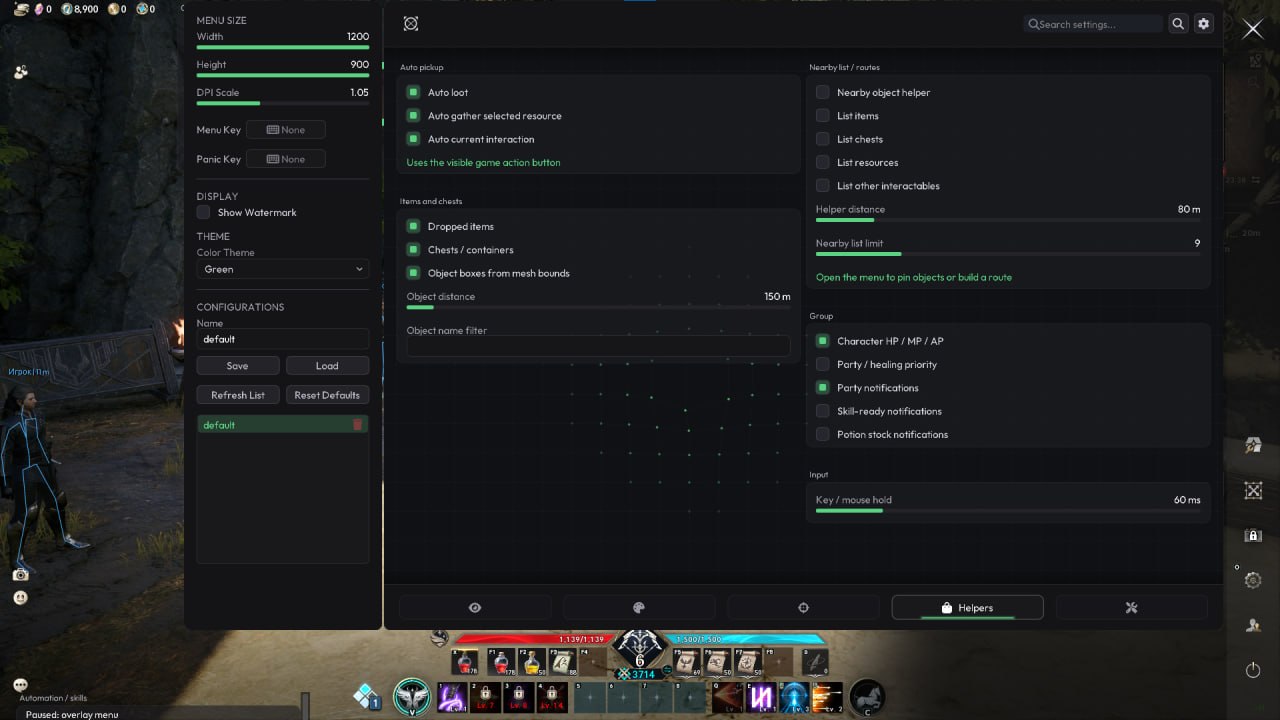The width and height of the screenshot is (1280, 720).
Task: Open the game settings gear on right edge
Action: [x=1253, y=580]
